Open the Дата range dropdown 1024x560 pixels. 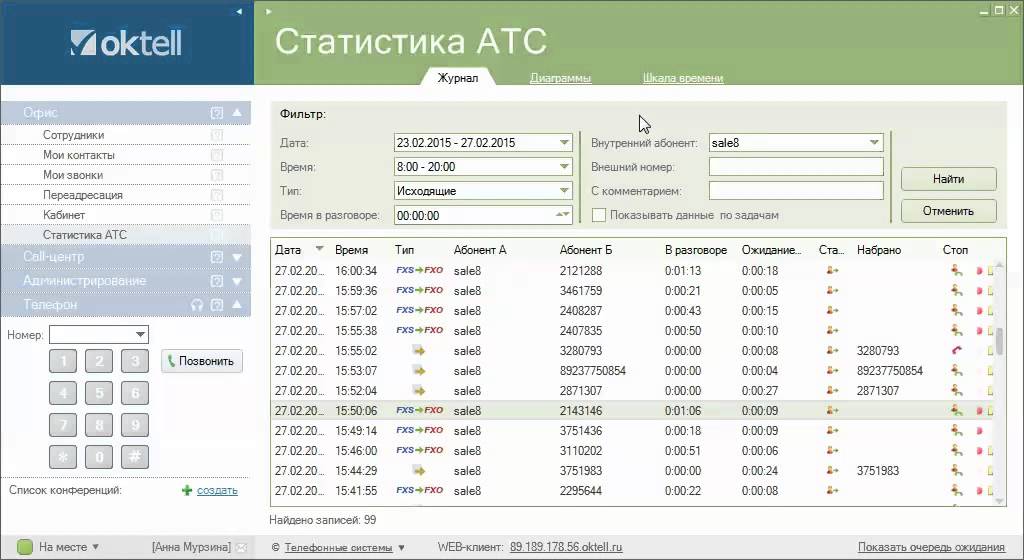tap(564, 142)
